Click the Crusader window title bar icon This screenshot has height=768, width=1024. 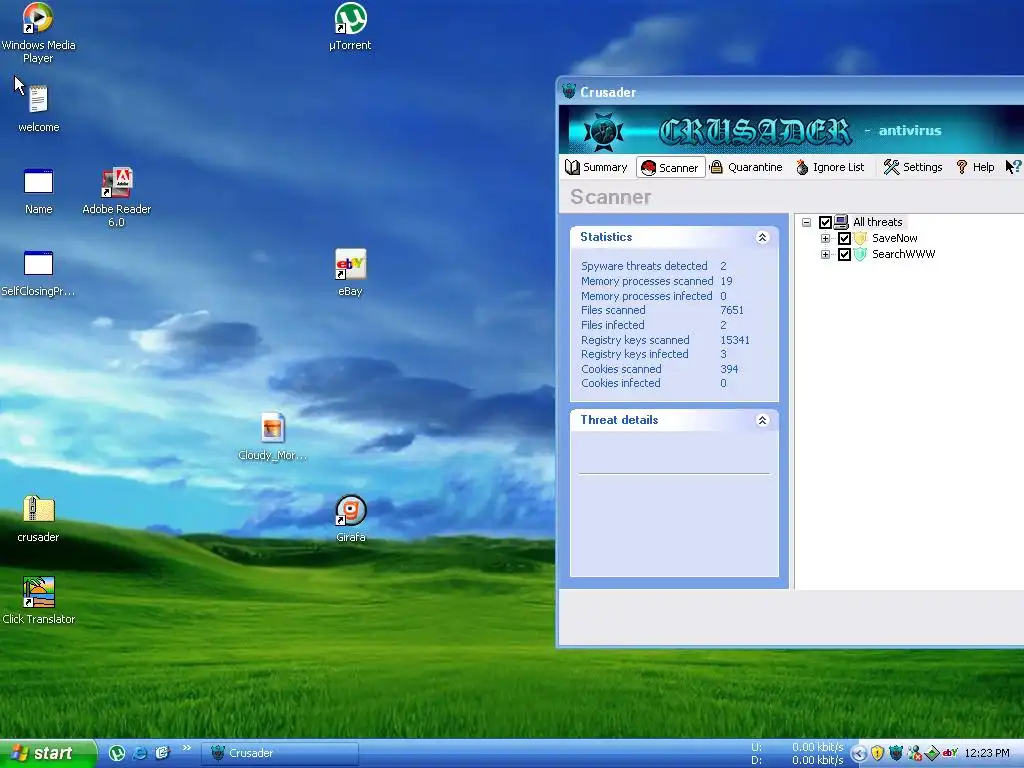(569, 91)
